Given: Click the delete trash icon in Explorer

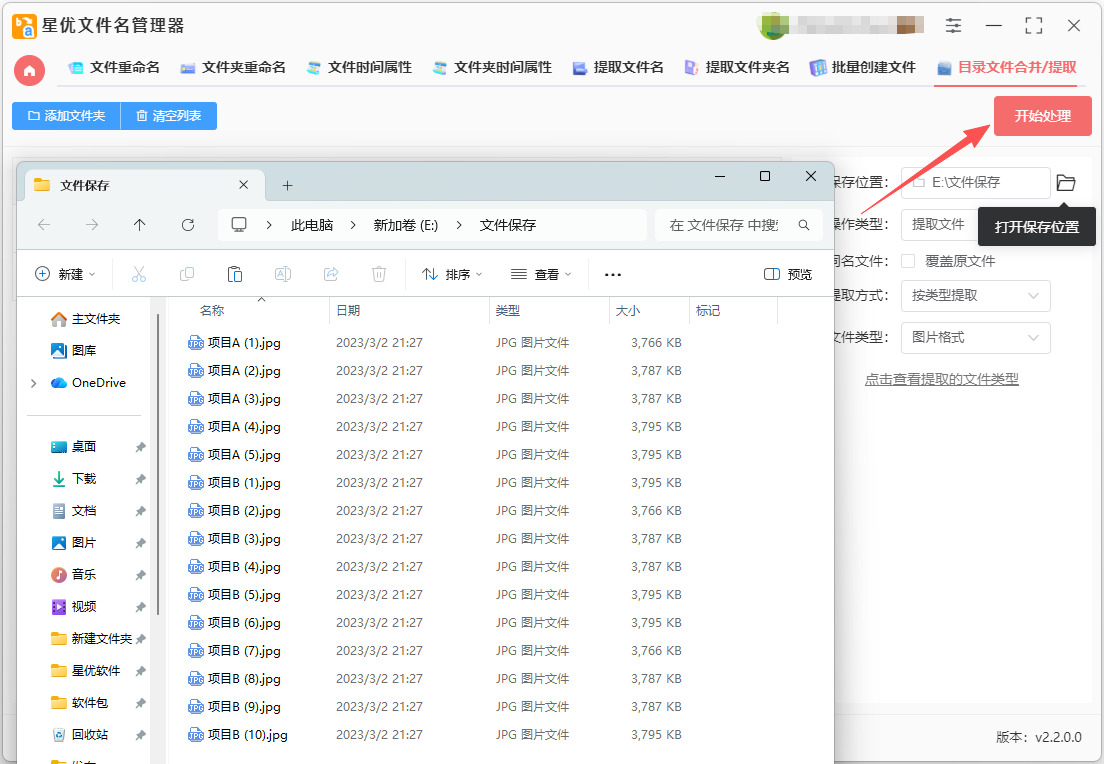Looking at the screenshot, I should (x=379, y=274).
